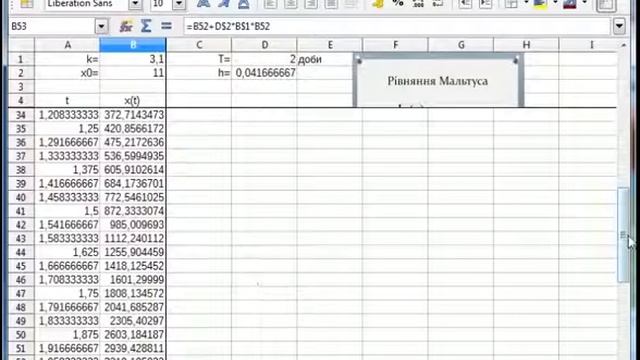This screenshot has width=640, height=360.
Task: Delete a decimal place
Action: pyautogui.click(x=438, y=4)
